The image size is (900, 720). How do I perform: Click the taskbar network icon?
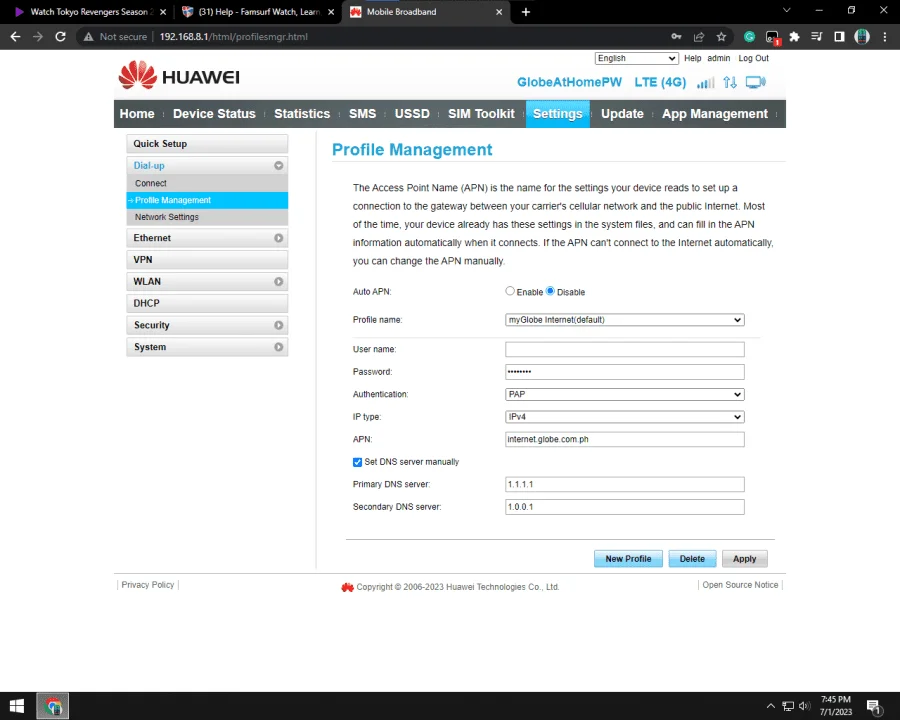coord(788,706)
